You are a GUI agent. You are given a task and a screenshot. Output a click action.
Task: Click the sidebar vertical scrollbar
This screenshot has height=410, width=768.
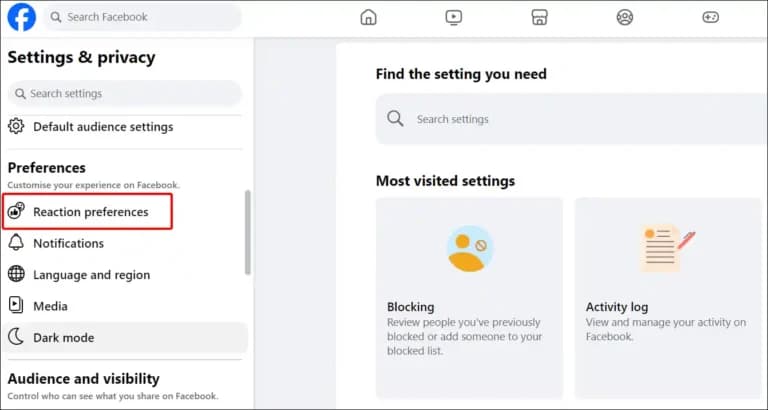click(x=247, y=232)
